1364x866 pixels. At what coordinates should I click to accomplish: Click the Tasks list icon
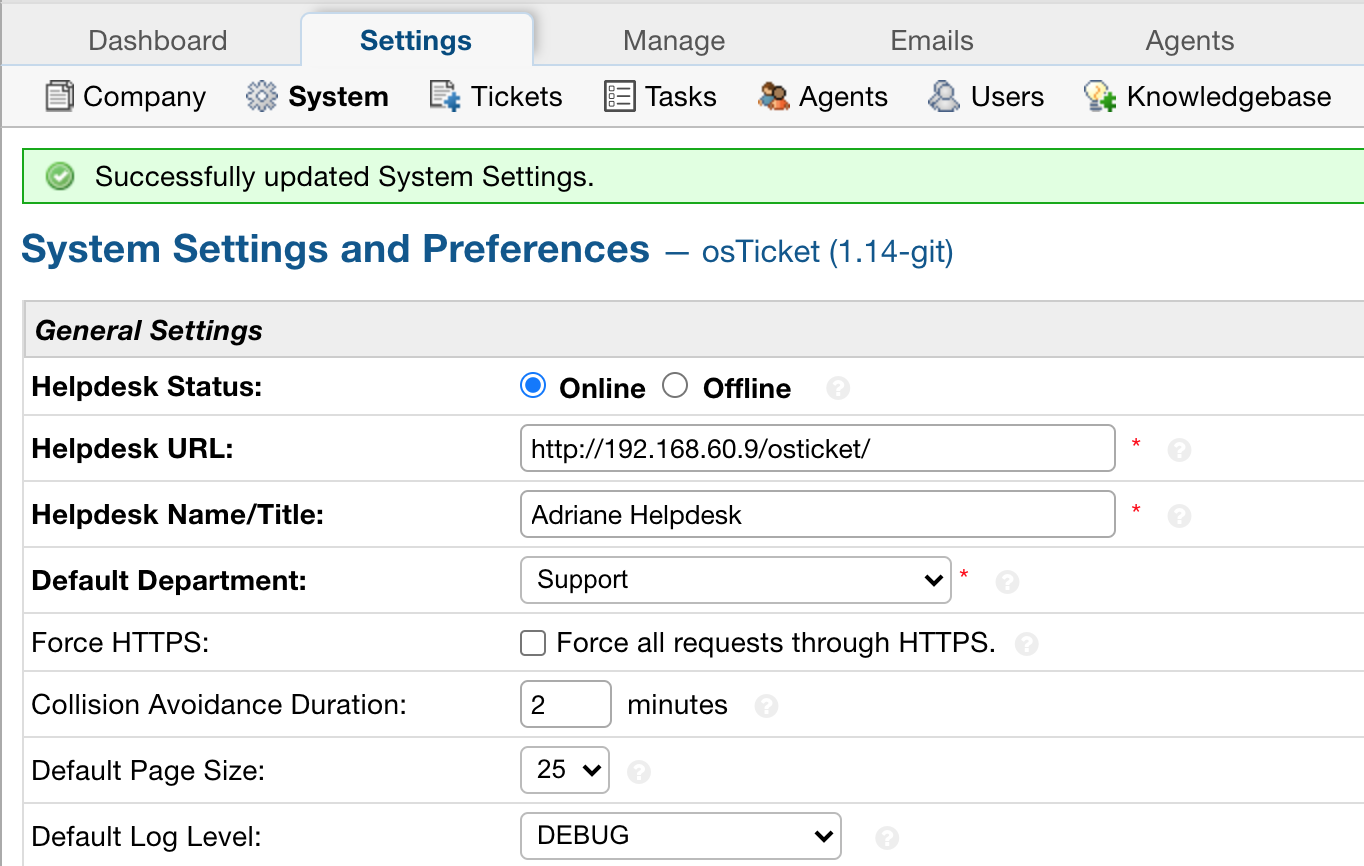click(x=619, y=96)
